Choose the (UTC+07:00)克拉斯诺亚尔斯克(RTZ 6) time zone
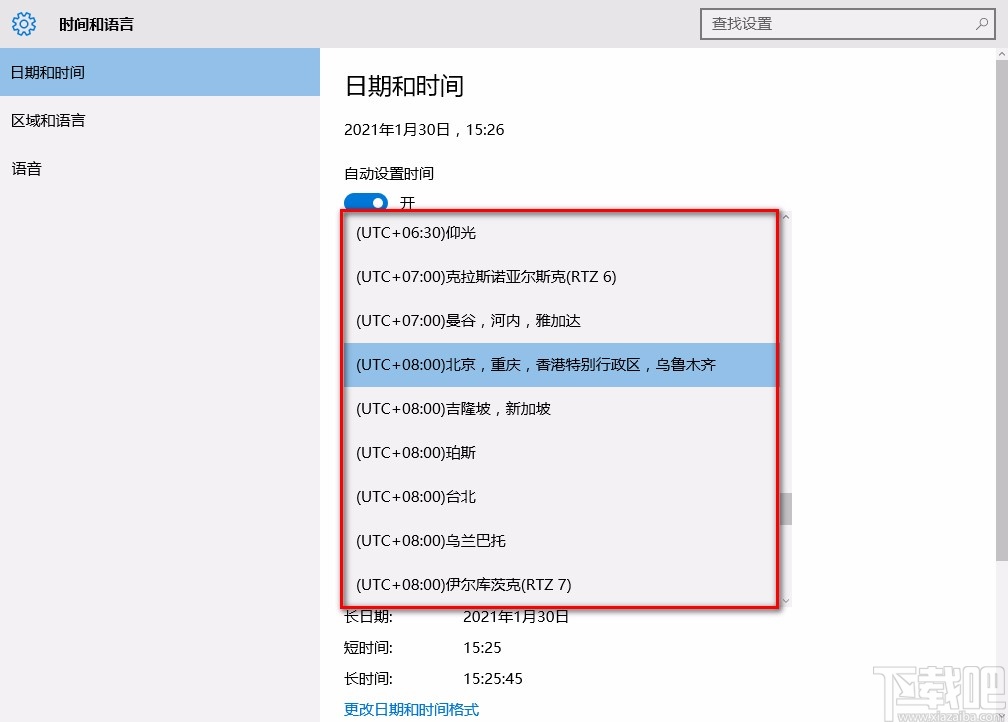Screen dimensions: 1008x722 [x=487, y=276]
